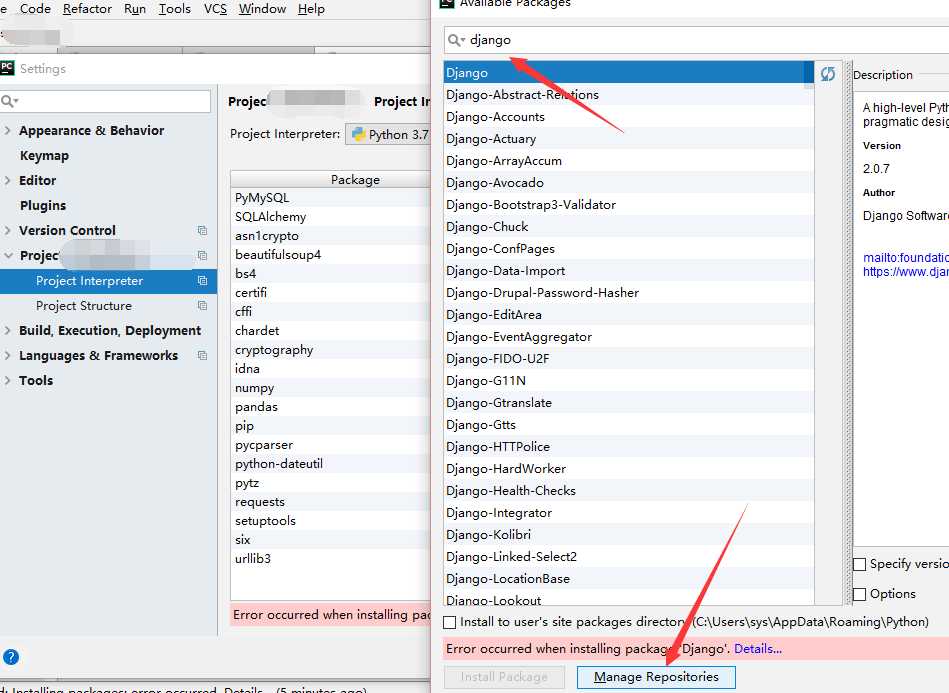Select SQLAlchemy in installed packages table
The height and width of the screenshot is (693, 949).
pos(330,217)
